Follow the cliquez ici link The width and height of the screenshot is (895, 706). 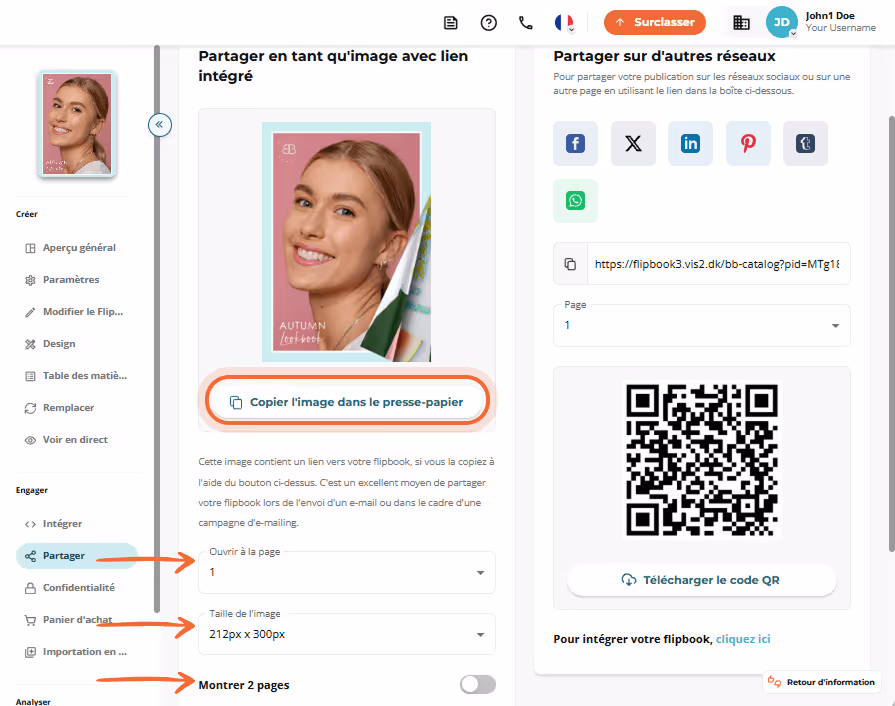(x=743, y=639)
